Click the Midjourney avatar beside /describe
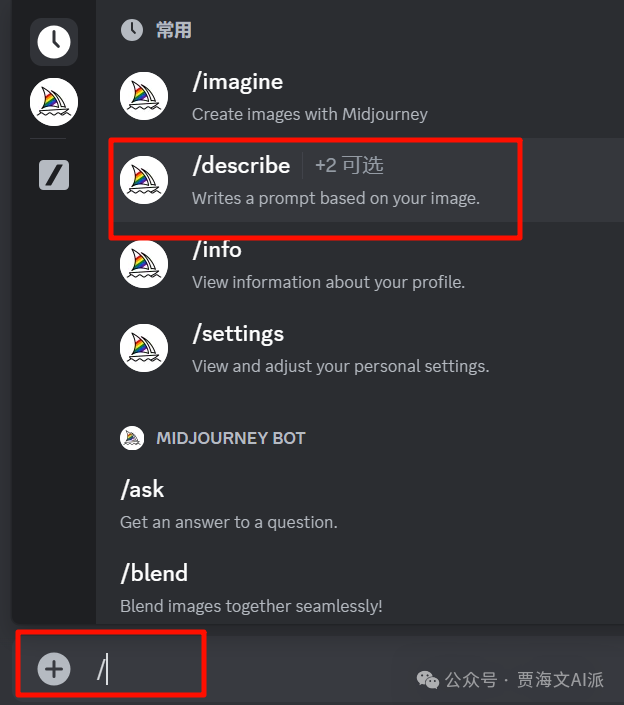624x705 pixels. pyautogui.click(x=144, y=180)
